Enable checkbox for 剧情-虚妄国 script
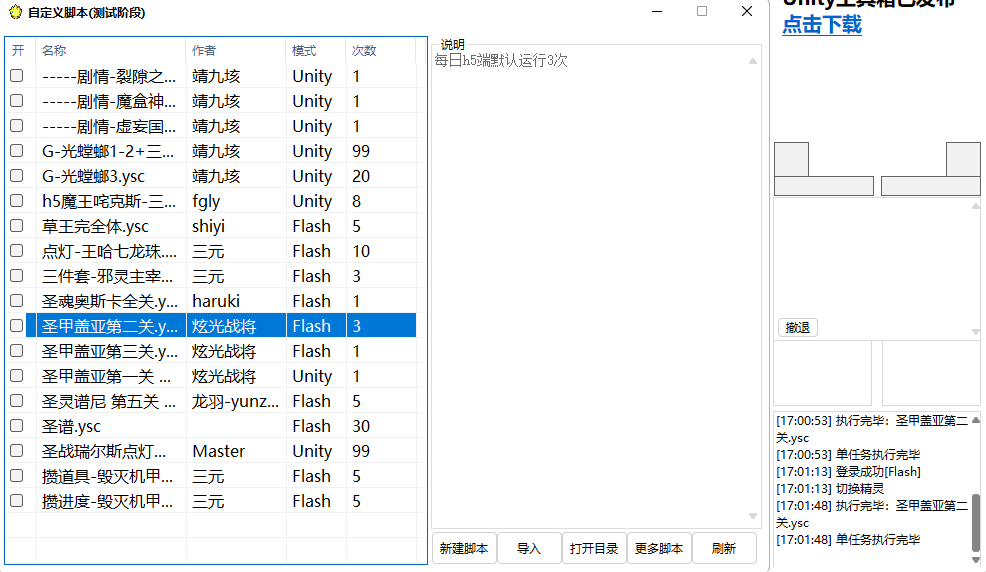Image resolution: width=986 pixels, height=572 pixels. (17, 126)
